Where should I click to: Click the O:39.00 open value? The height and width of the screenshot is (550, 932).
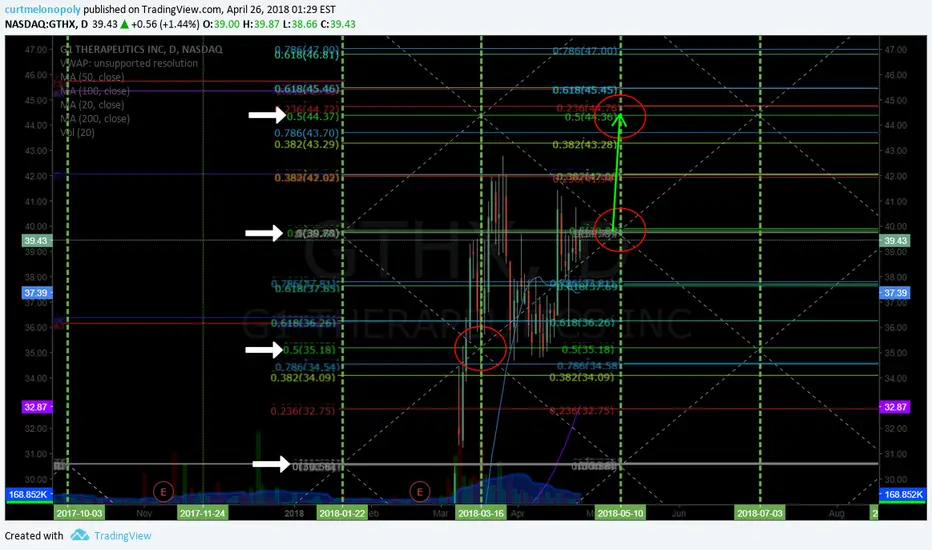coord(221,24)
